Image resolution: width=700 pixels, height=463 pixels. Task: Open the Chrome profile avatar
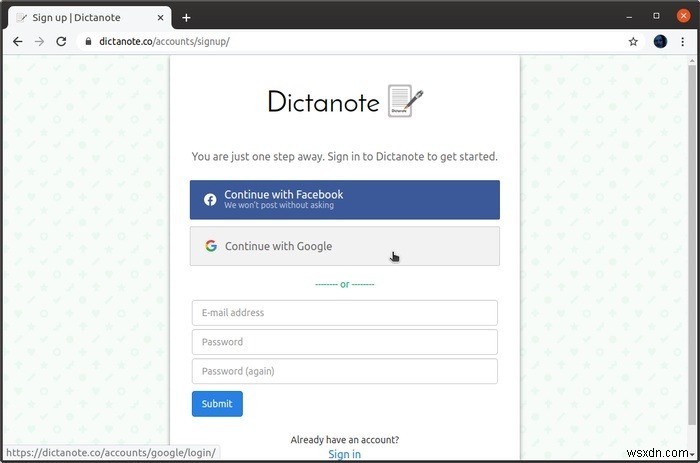coord(660,42)
